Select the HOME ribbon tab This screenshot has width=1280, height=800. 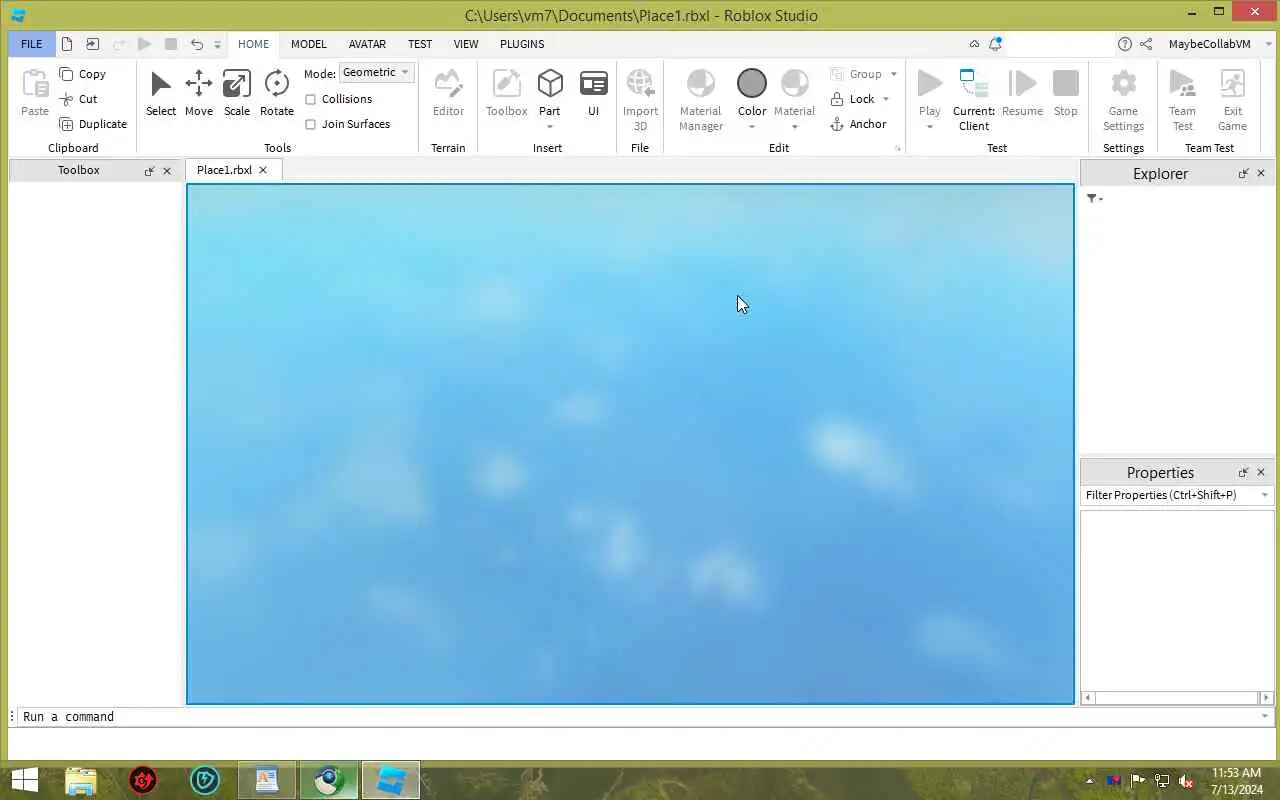pyautogui.click(x=253, y=44)
